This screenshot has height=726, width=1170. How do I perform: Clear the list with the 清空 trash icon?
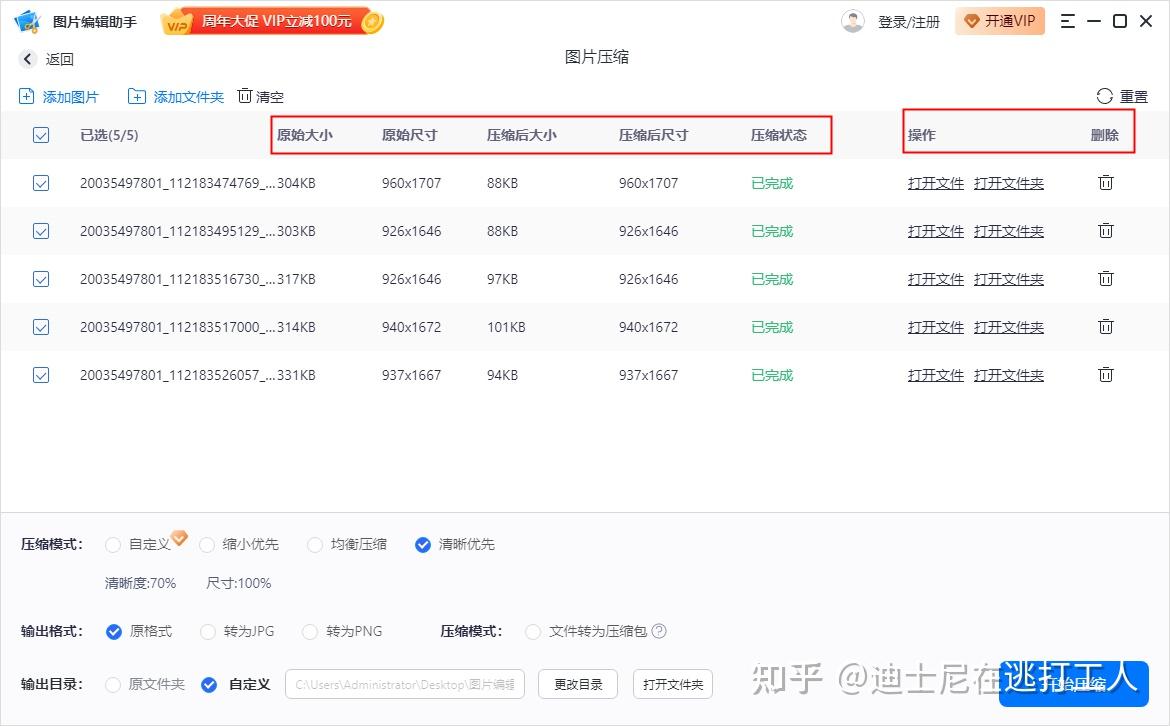click(x=245, y=96)
